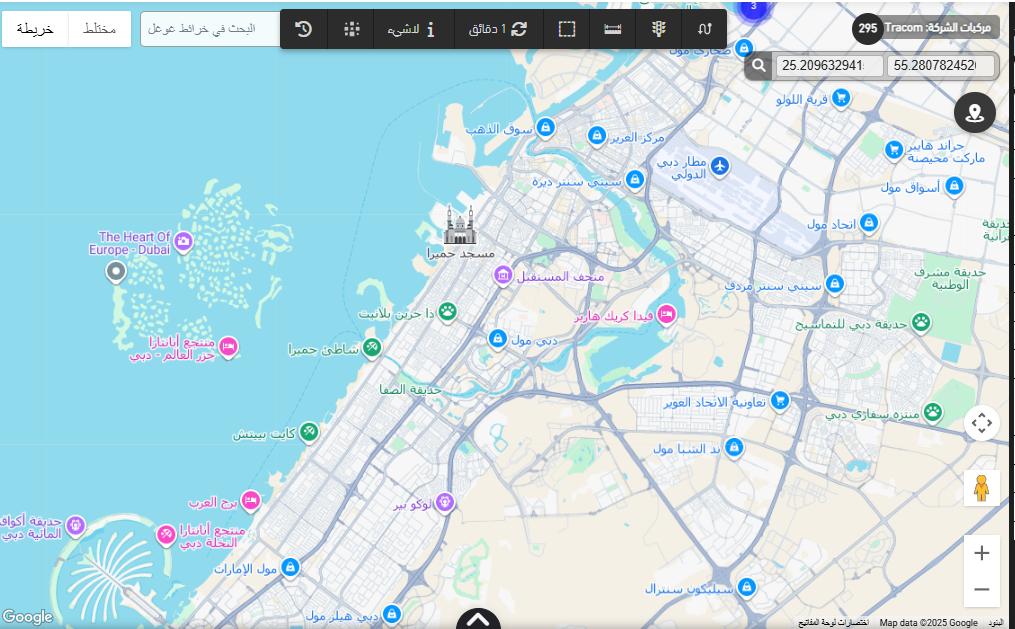Click the dotted grid cluster icon

click(351, 29)
